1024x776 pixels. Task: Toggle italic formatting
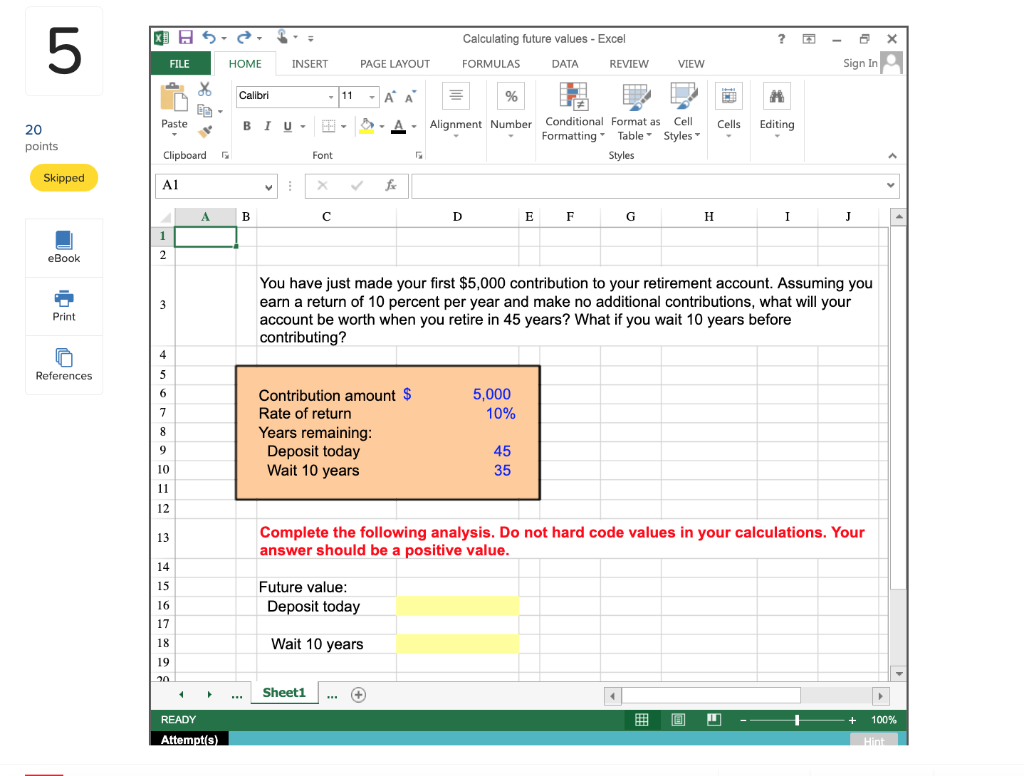[267, 126]
